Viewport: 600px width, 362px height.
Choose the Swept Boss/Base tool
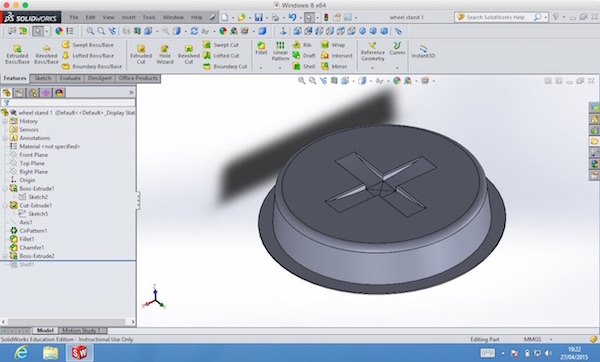(x=88, y=45)
